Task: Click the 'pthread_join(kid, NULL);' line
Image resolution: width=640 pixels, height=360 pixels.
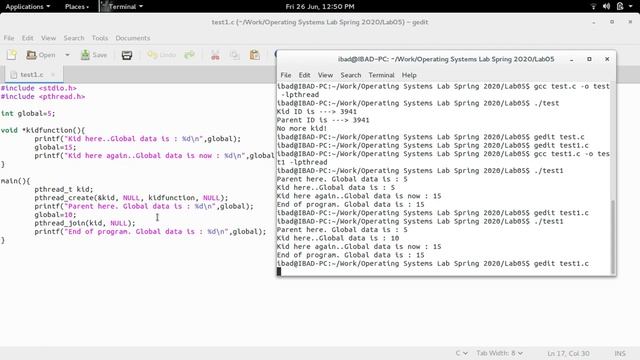Action: coord(84,223)
